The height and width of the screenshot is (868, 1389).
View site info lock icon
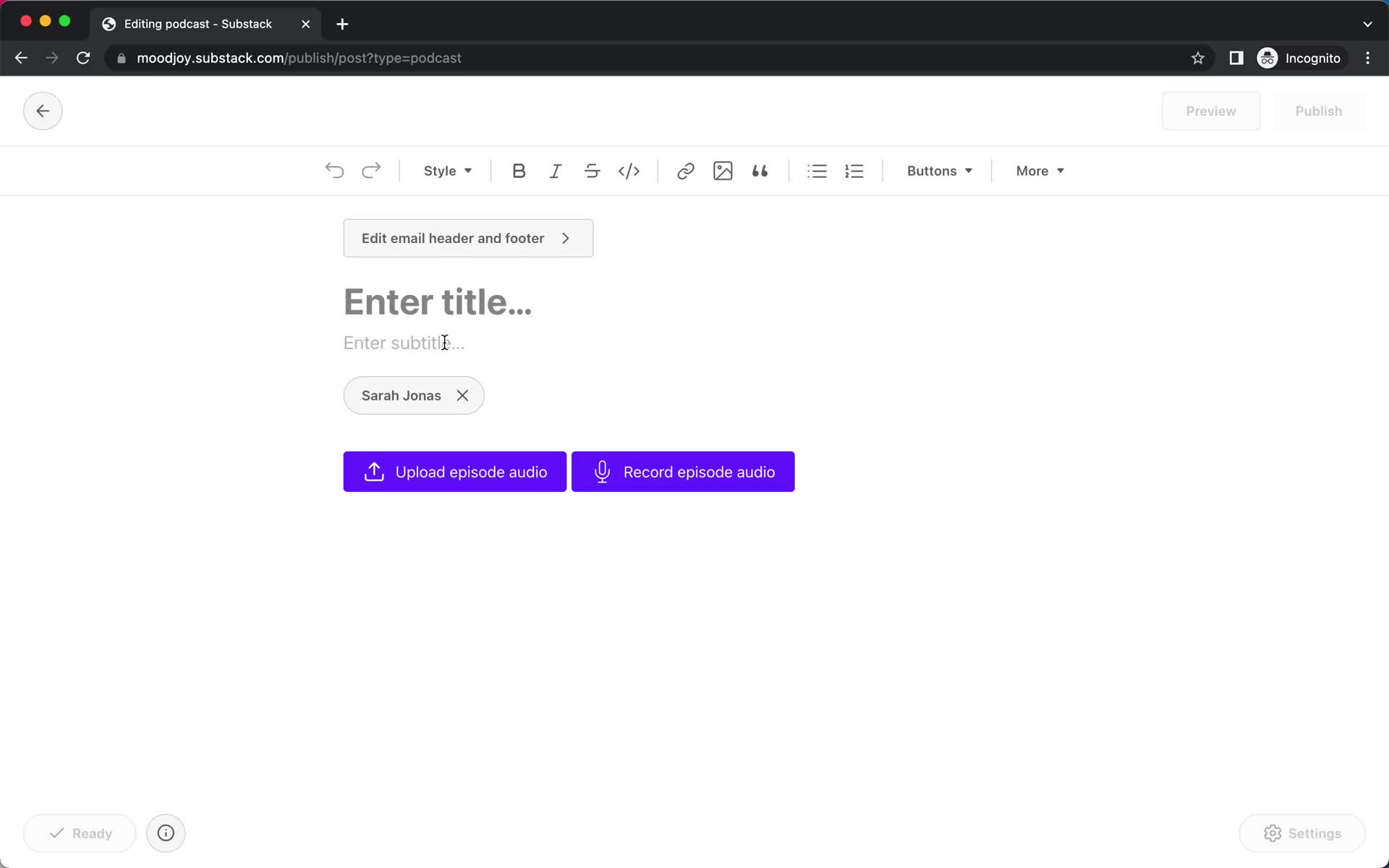pos(122,58)
